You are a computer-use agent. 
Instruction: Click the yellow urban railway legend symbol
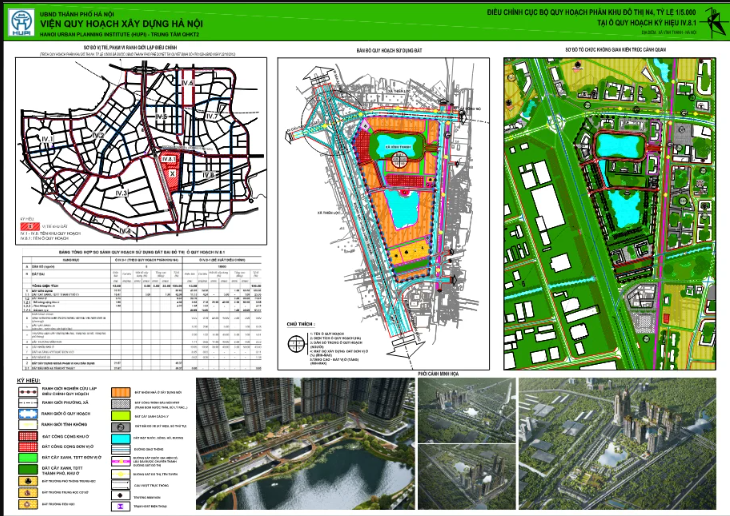pos(121,474)
